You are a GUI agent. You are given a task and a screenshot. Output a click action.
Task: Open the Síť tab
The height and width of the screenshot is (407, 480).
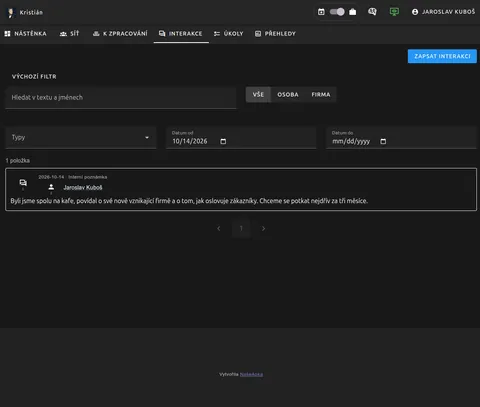[x=69, y=34]
